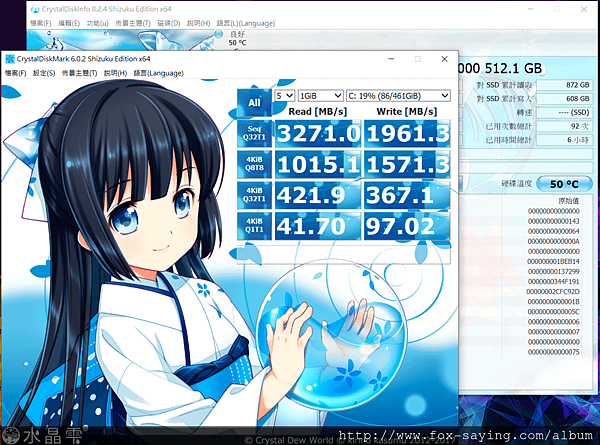Click the CrystalDiskInfo title bar app icon
600x445 pixels.
coord(35,9)
